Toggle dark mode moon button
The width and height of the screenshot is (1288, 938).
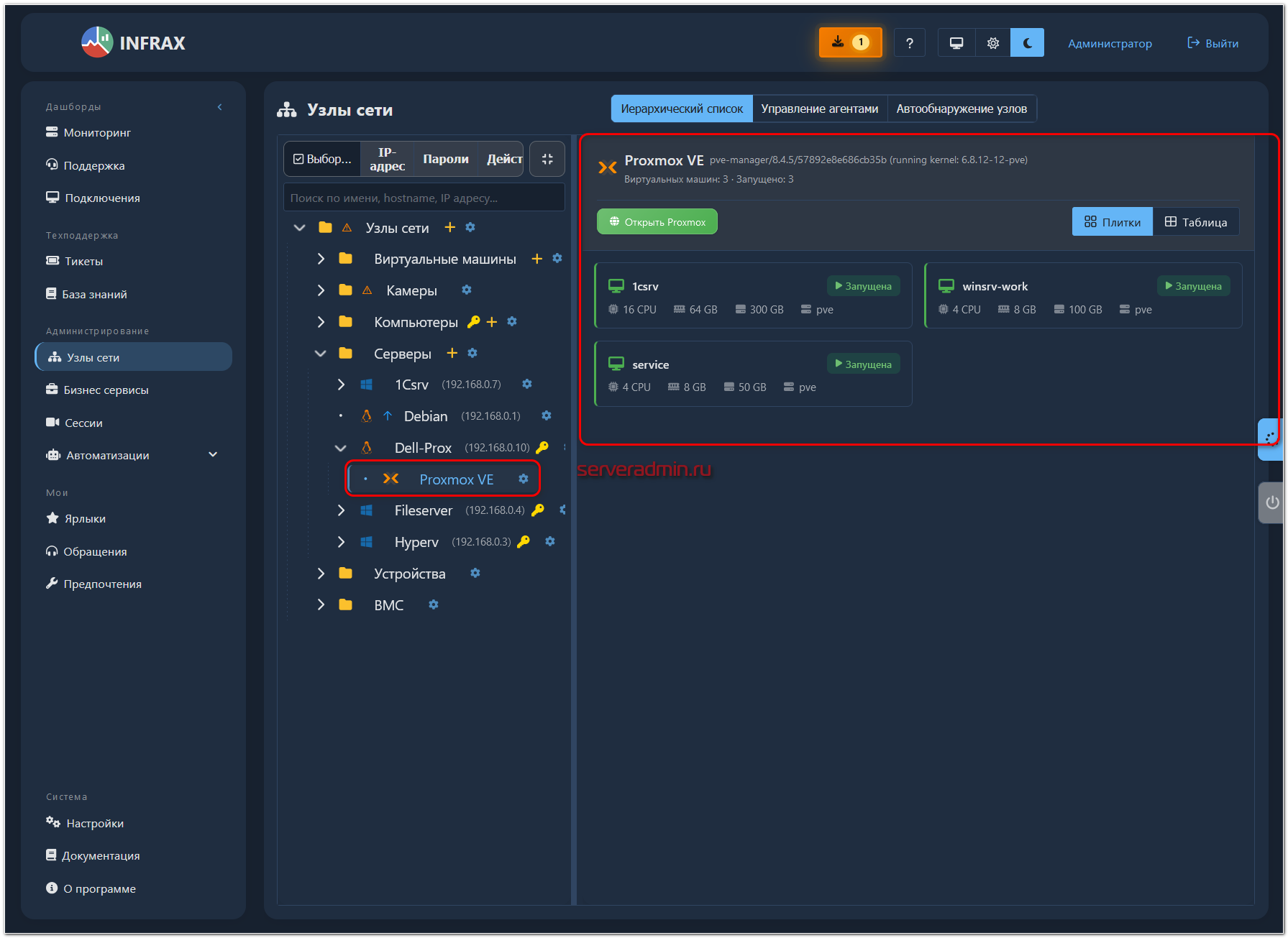pos(1027,43)
